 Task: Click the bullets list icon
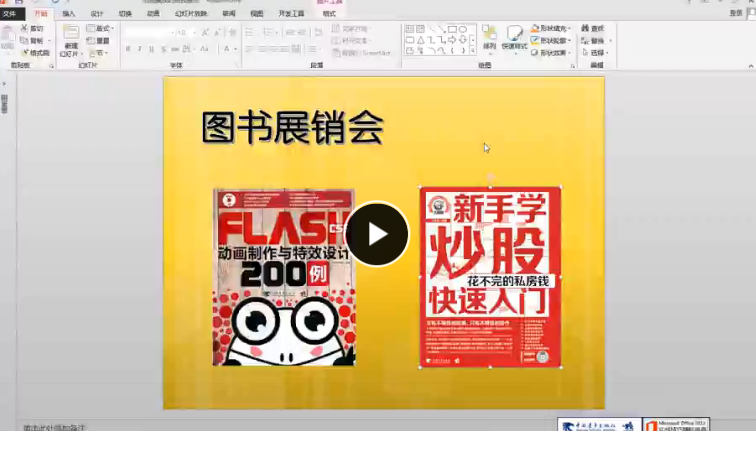tap(249, 32)
